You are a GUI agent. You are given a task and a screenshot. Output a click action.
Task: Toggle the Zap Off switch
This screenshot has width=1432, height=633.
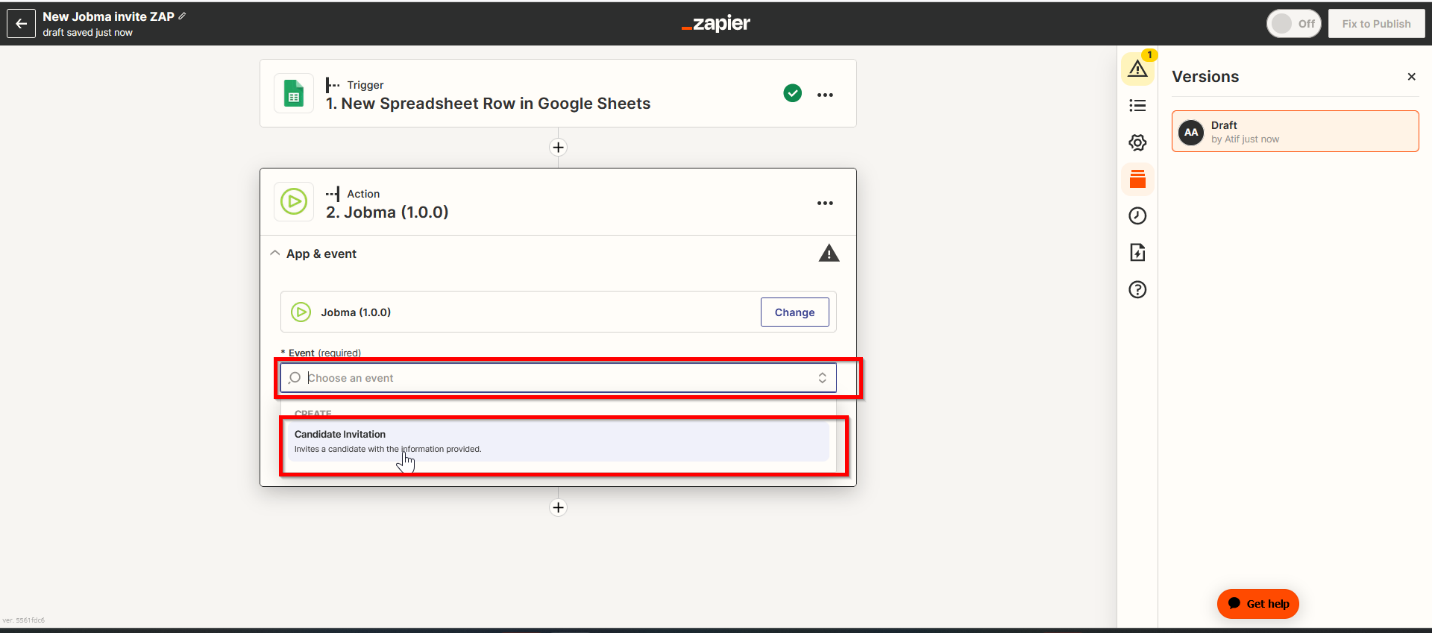1294,24
